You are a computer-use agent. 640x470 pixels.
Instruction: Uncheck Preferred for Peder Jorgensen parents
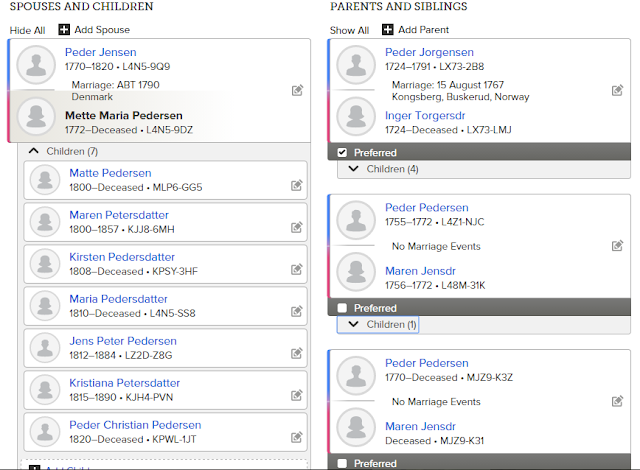342,153
